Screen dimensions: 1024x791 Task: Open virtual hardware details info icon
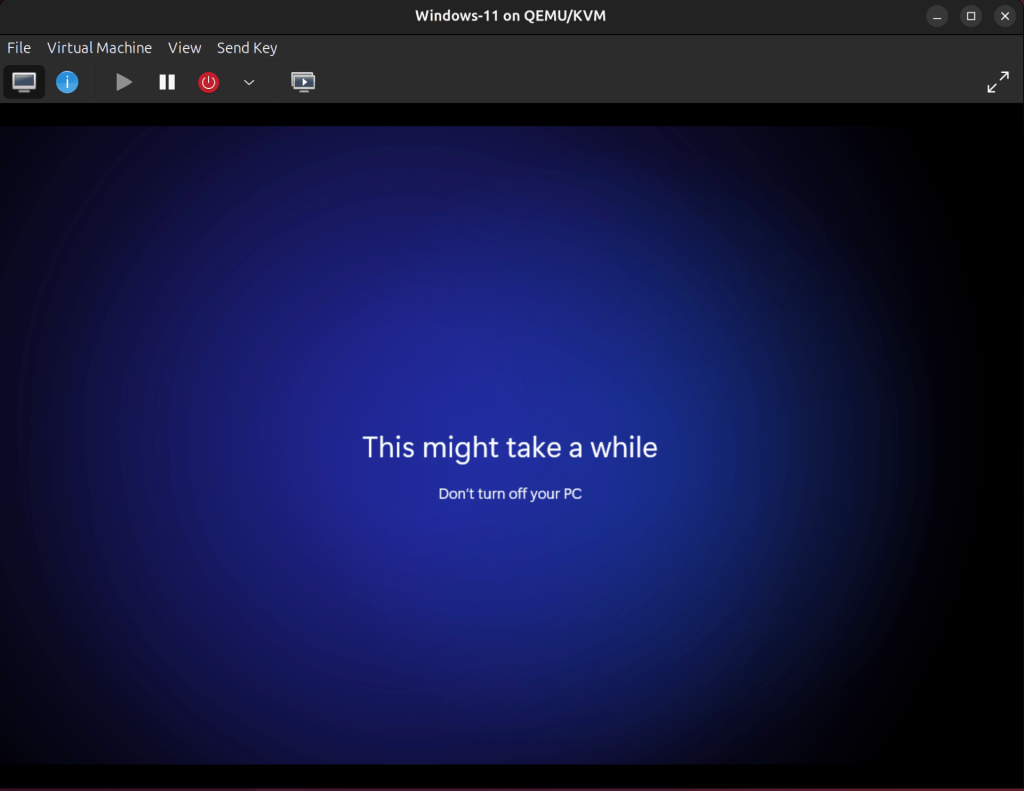click(x=67, y=82)
